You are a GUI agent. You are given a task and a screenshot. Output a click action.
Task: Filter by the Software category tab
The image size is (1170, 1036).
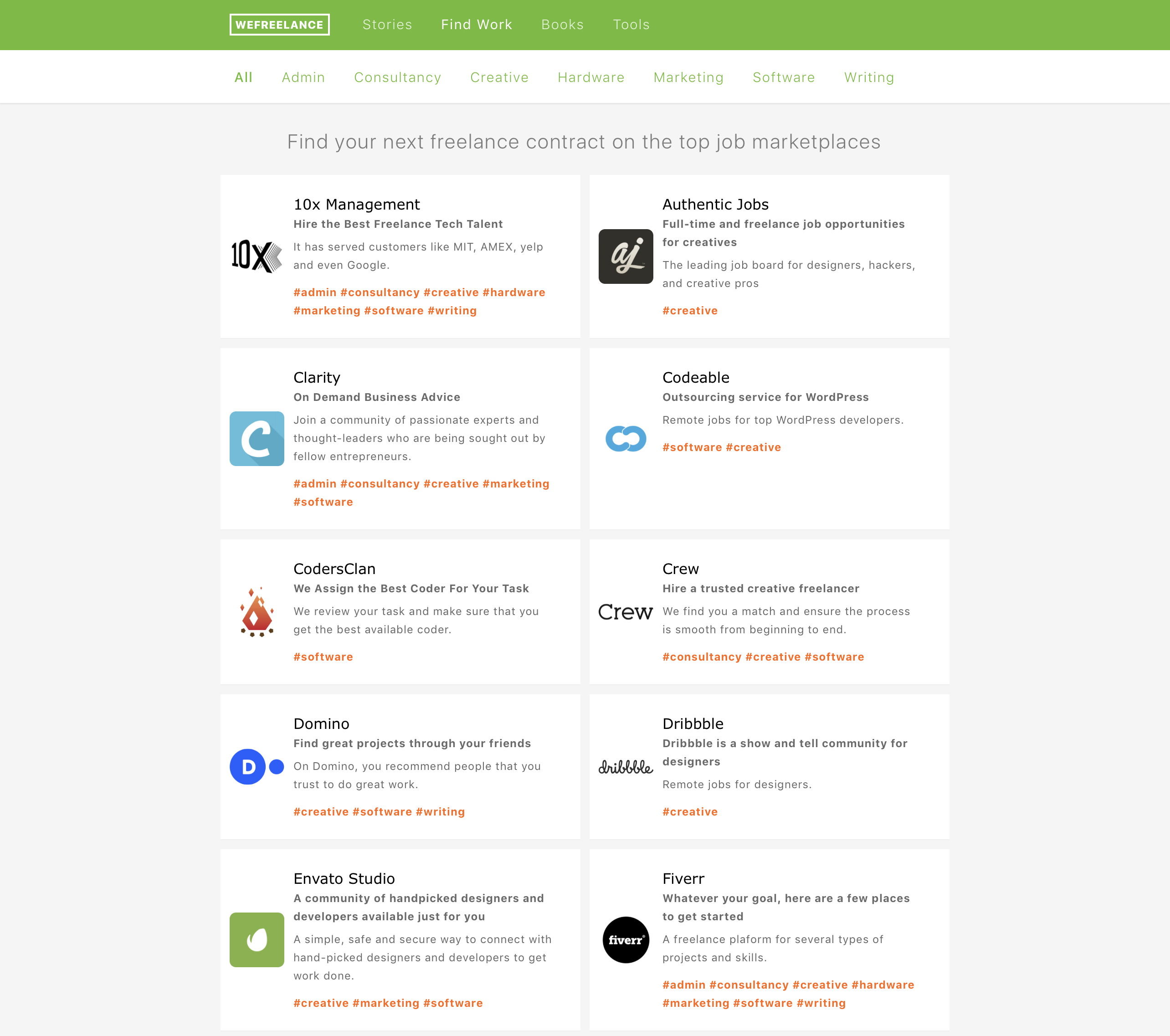pyautogui.click(x=783, y=77)
